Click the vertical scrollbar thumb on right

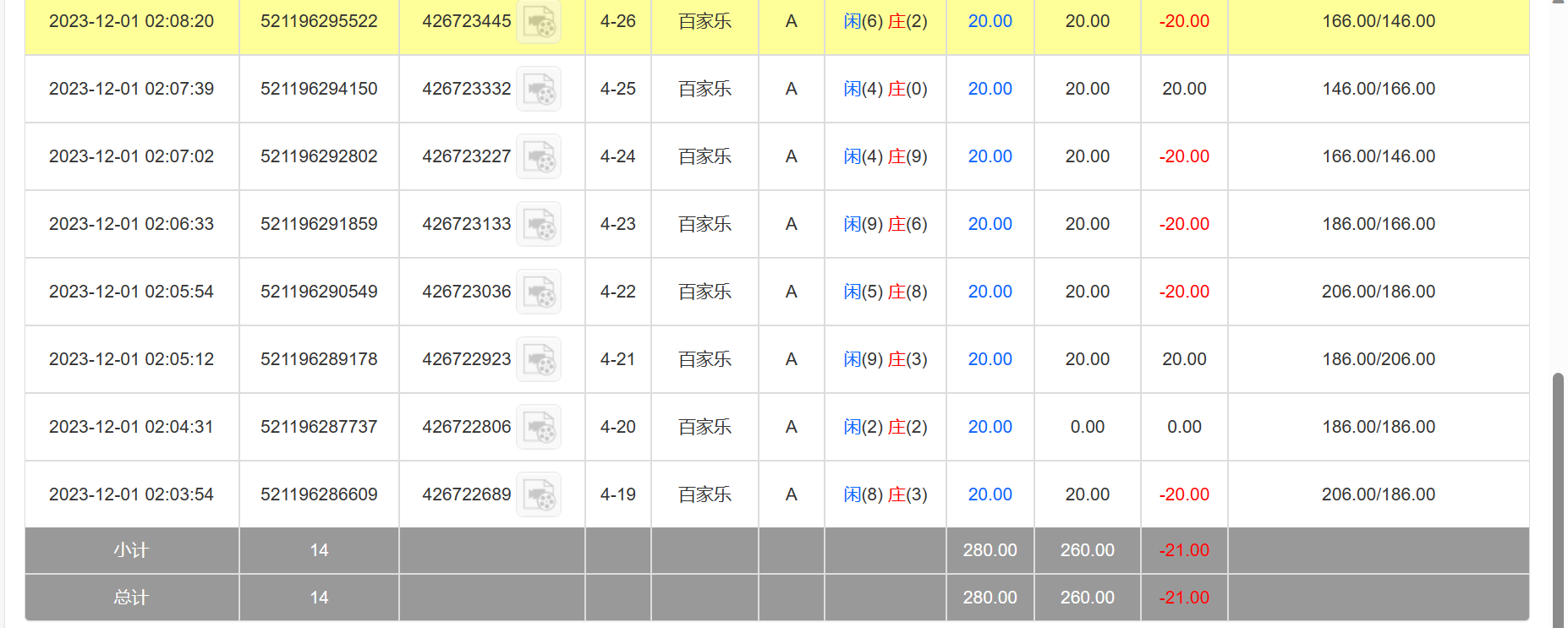tap(1558, 499)
